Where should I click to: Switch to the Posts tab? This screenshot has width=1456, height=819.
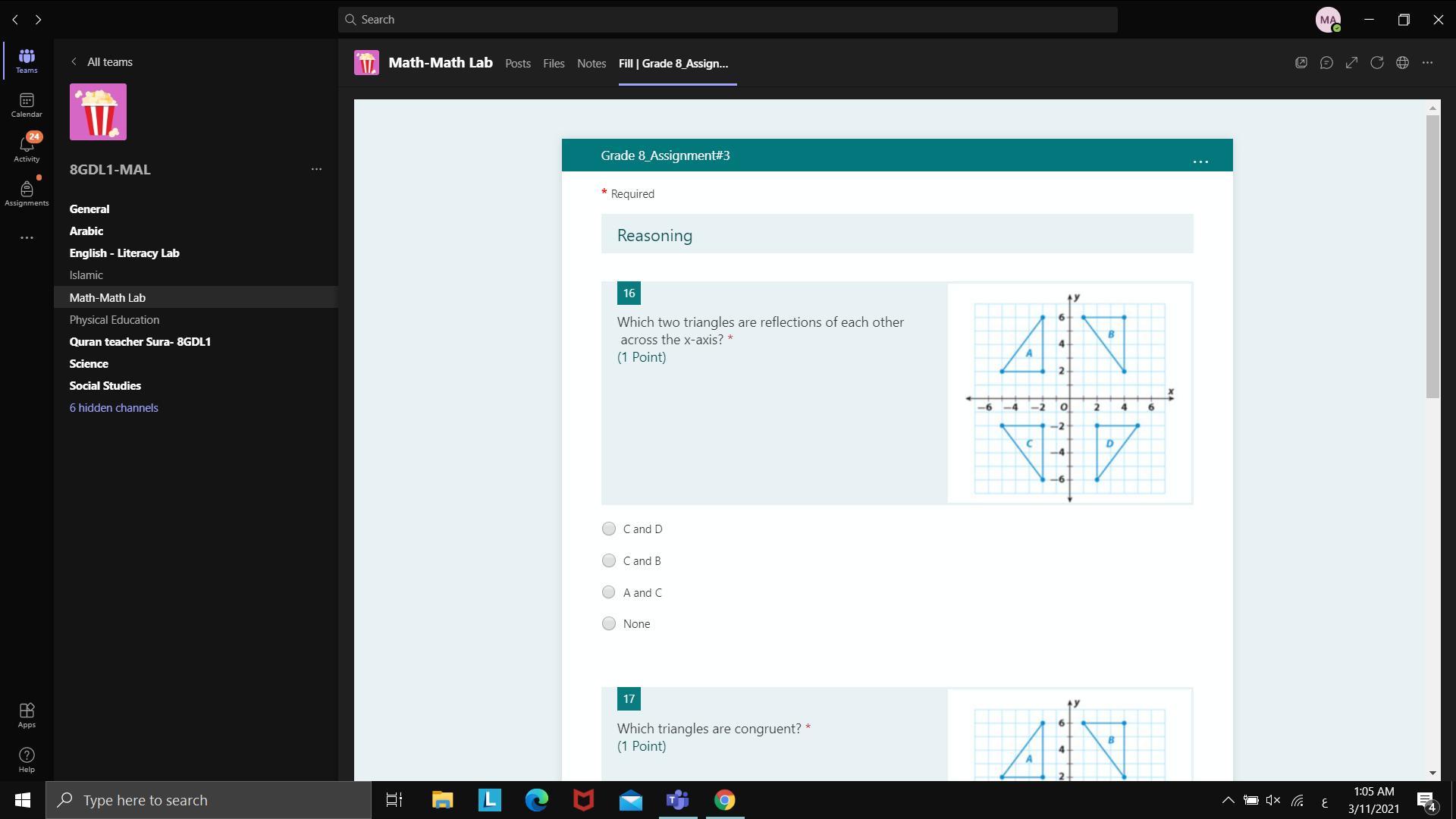[x=518, y=64]
